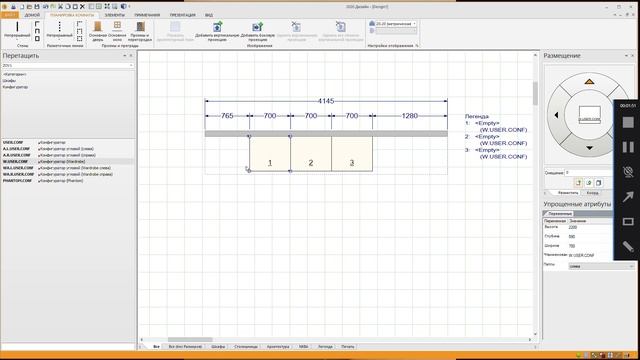Click the offset input field
640x360 pixels.
click(x=589, y=173)
